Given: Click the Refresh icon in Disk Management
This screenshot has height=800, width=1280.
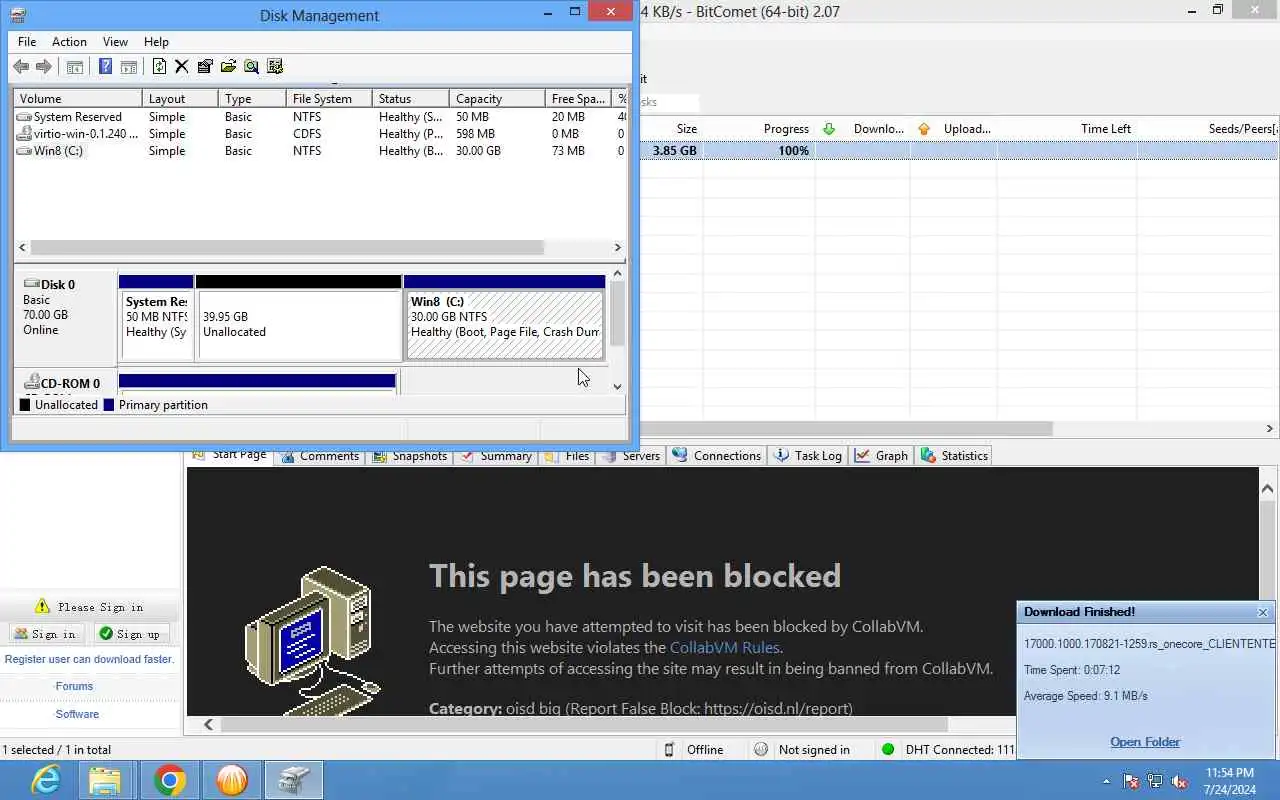Looking at the screenshot, I should tap(159, 67).
